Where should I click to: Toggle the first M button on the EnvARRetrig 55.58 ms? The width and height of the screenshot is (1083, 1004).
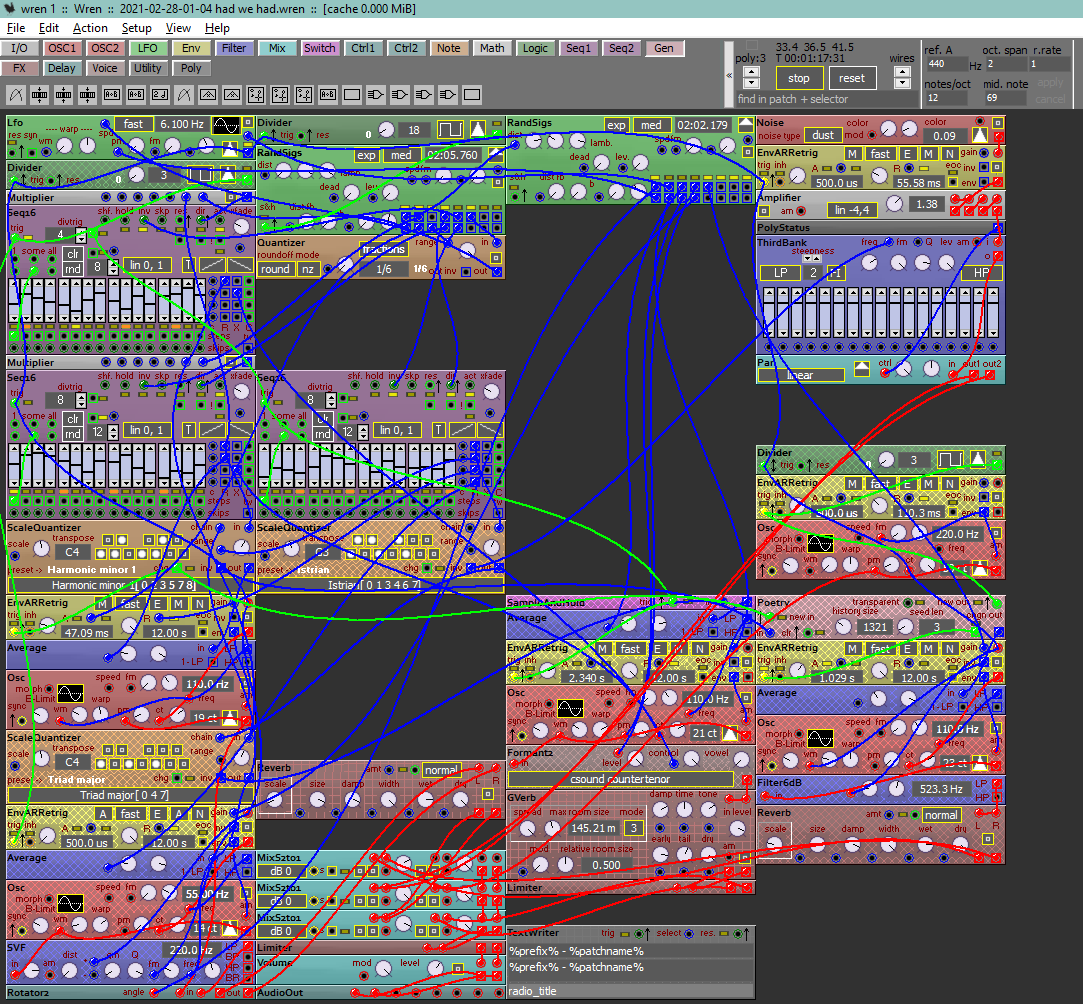(x=853, y=154)
